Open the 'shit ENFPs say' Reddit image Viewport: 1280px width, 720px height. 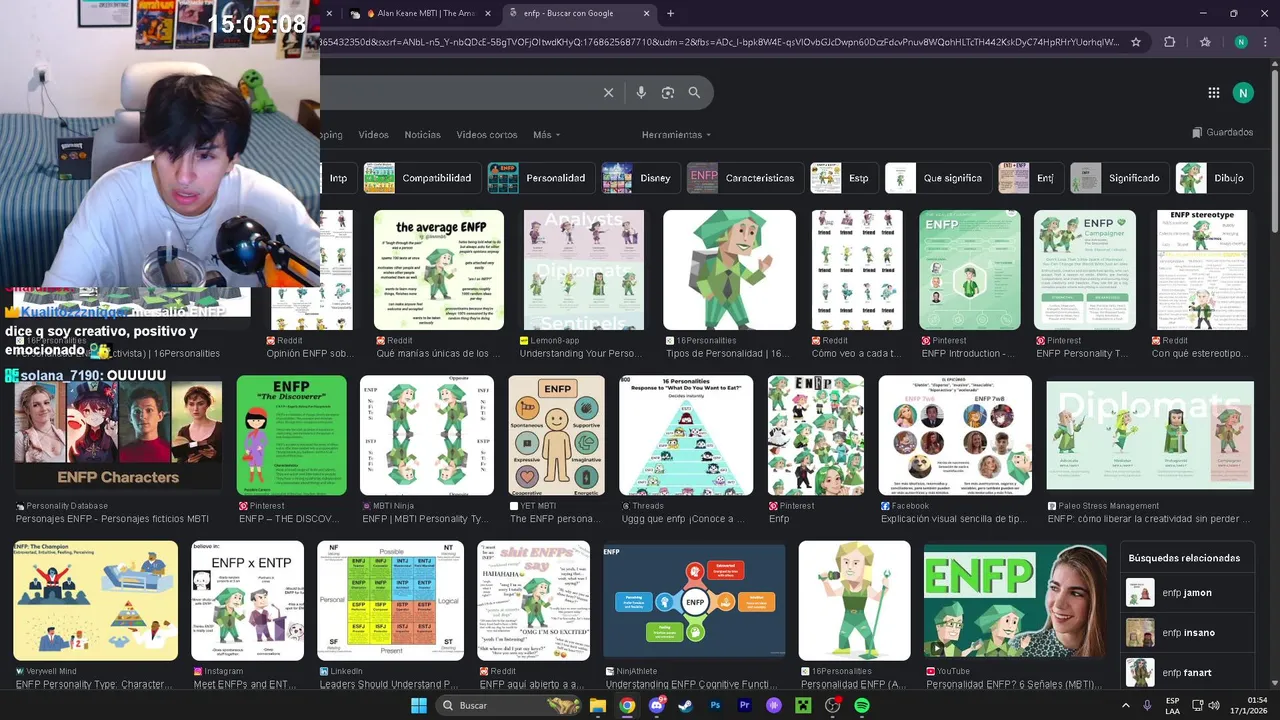click(x=533, y=601)
